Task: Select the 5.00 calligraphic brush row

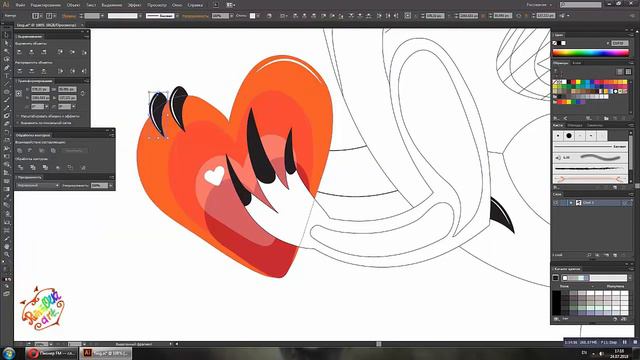Action: pos(591,158)
